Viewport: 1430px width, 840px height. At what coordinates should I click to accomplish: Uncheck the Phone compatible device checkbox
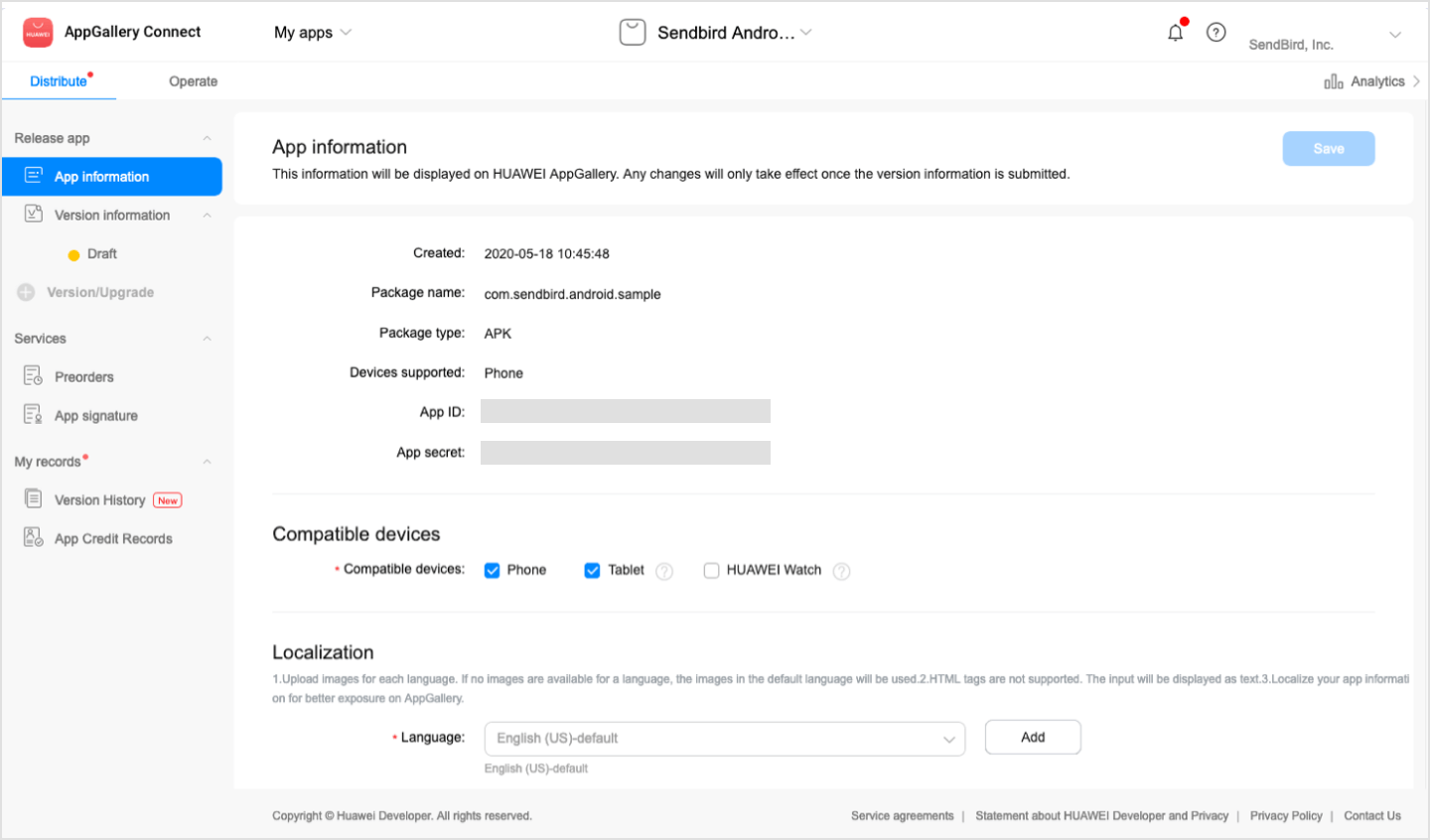[492, 570]
